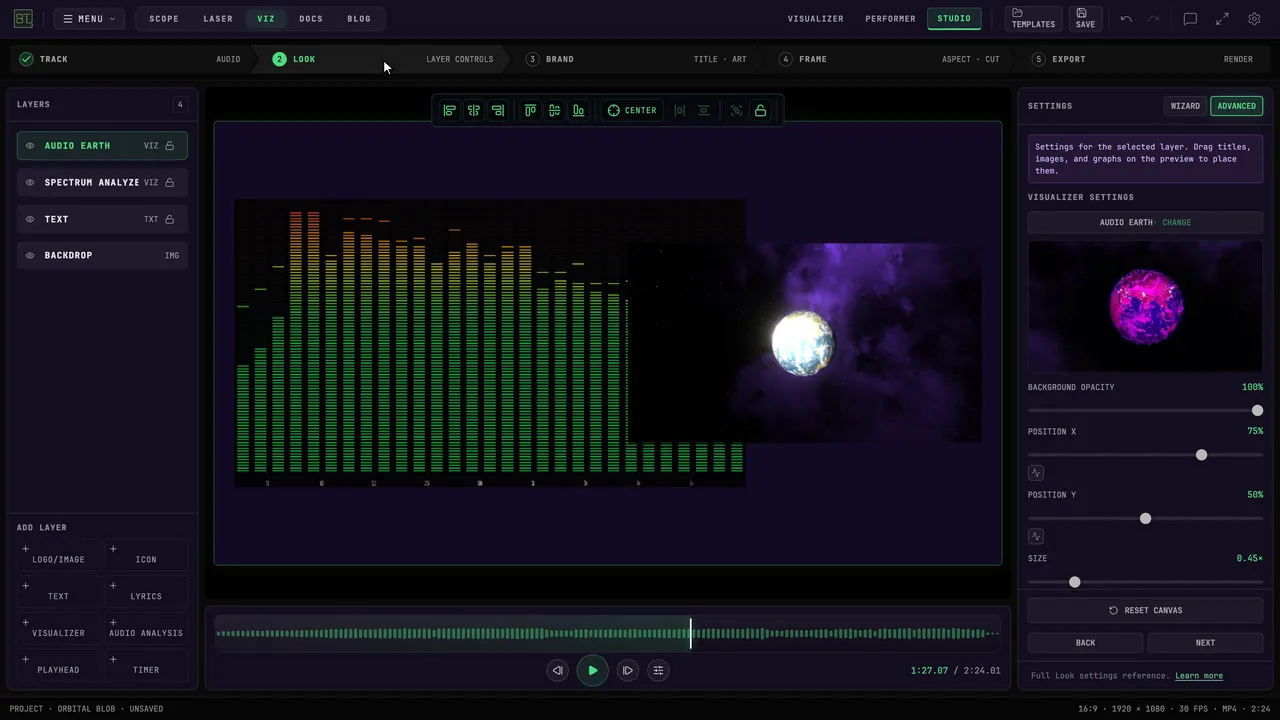Hide the Backdrop layer
Viewport: 1280px width, 720px height.
click(x=30, y=256)
